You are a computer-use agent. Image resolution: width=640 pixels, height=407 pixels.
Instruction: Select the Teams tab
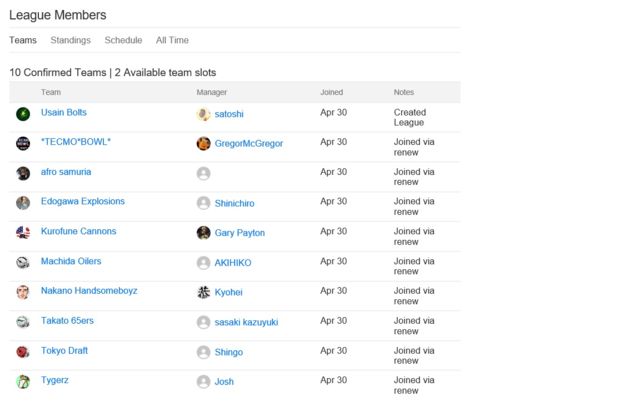pos(23,40)
